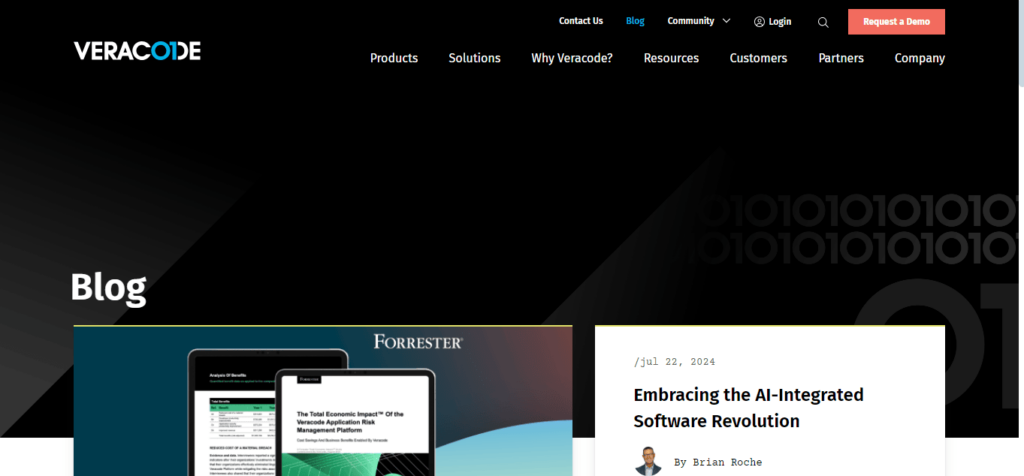Open the Products menu
1024x476 pixels.
(x=394, y=58)
